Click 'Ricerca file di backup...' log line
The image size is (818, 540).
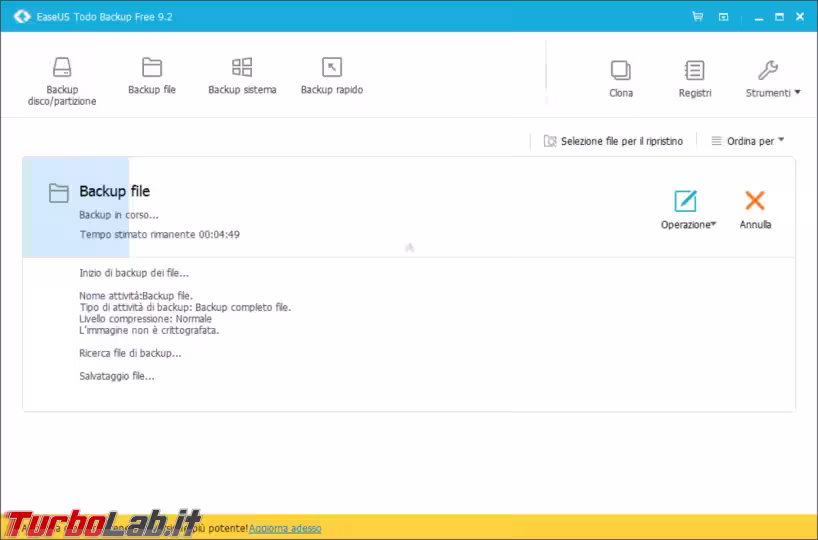(130, 353)
